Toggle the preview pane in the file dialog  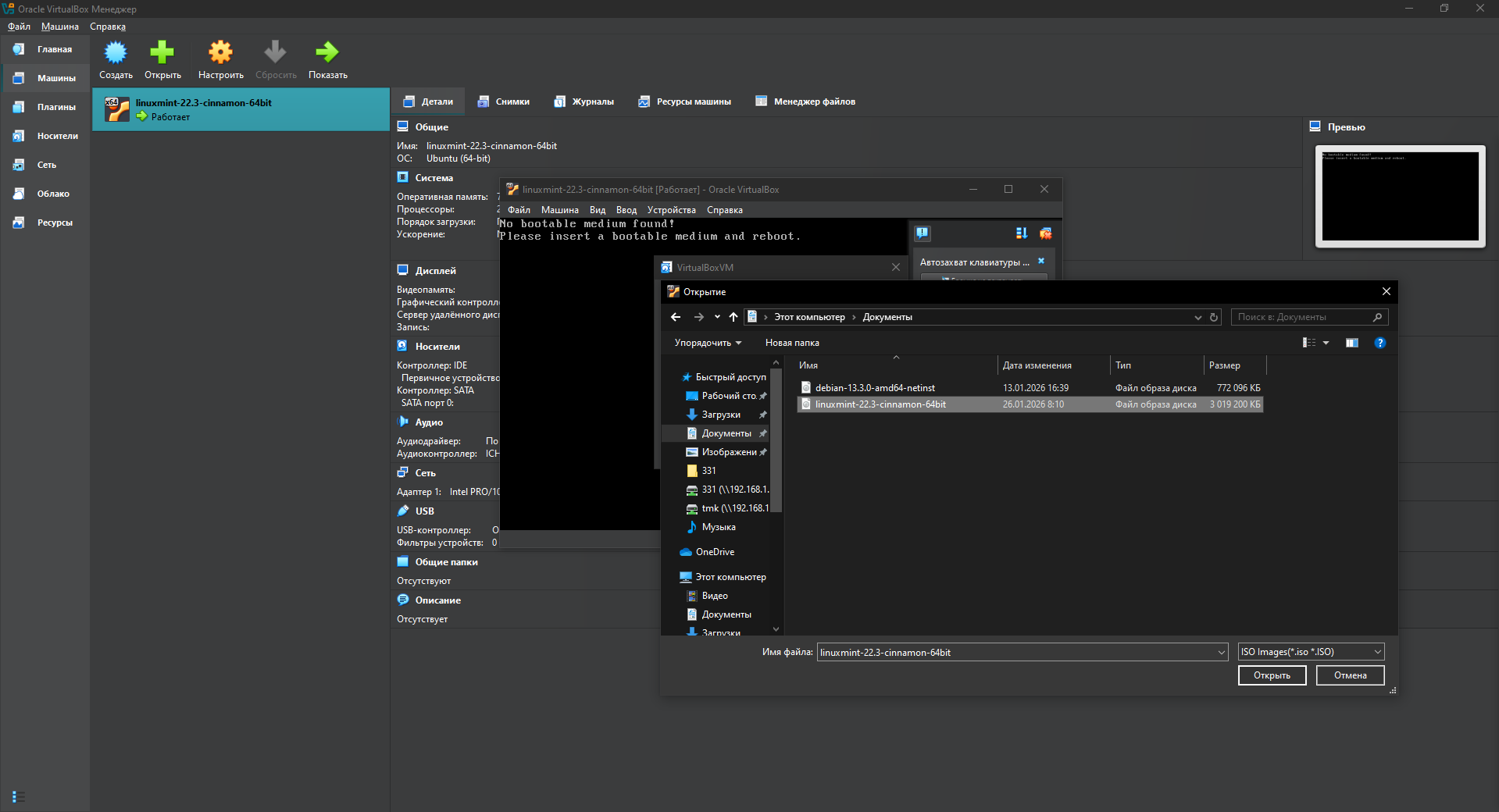tap(1351, 343)
